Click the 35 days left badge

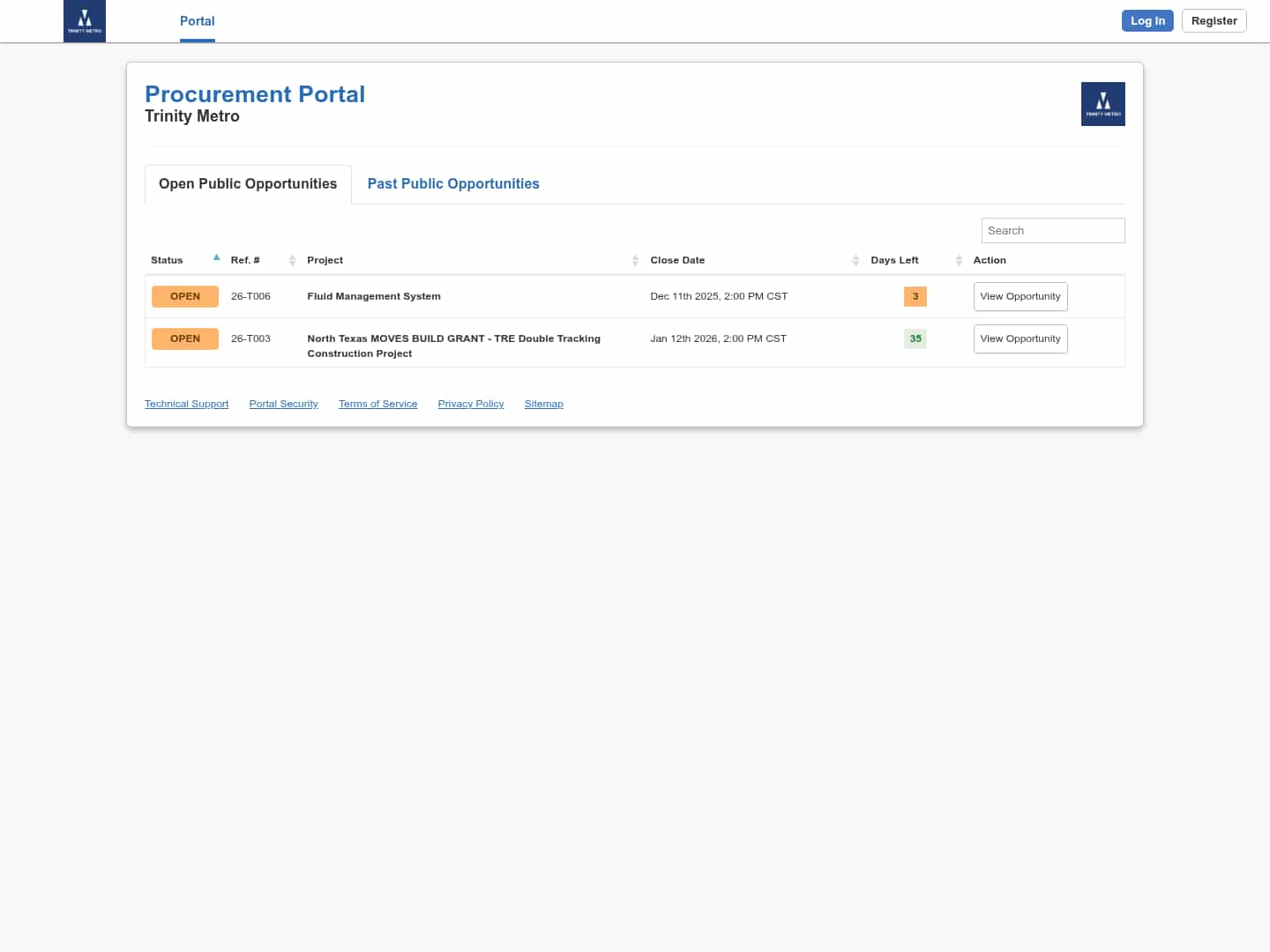tap(915, 338)
